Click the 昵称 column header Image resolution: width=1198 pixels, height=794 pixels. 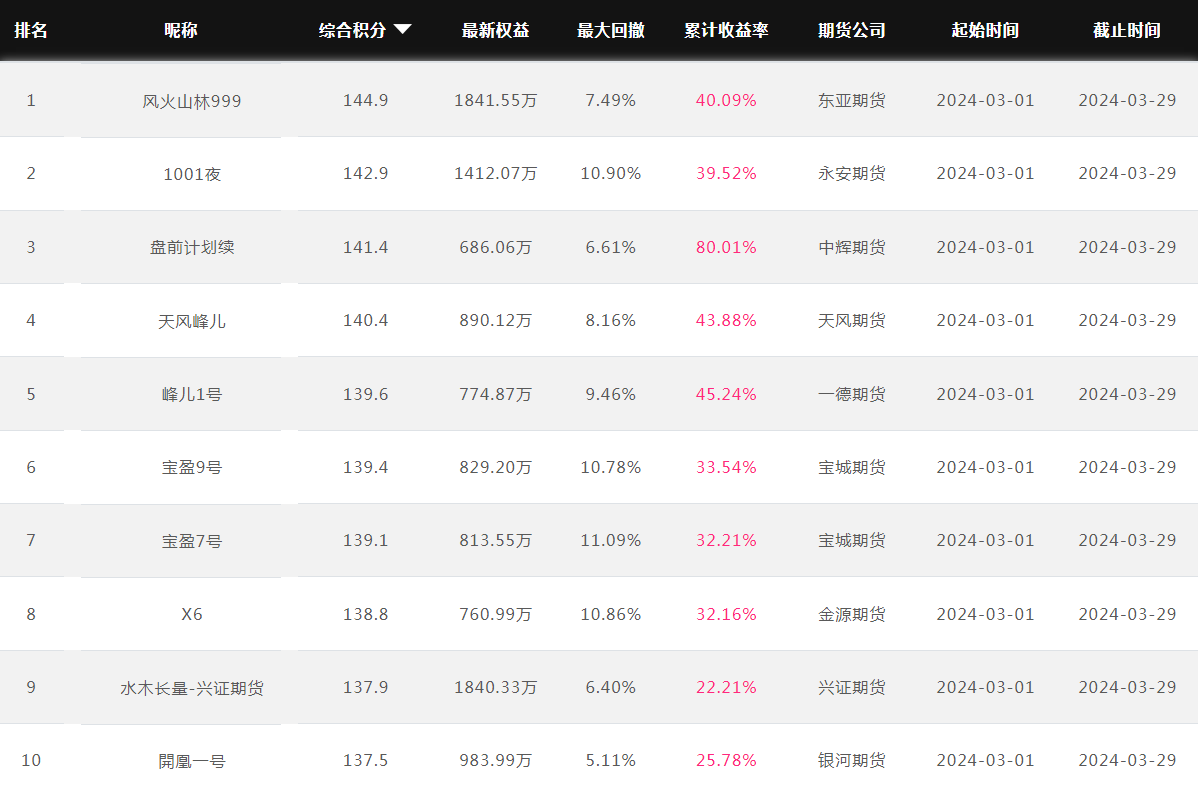[180, 30]
